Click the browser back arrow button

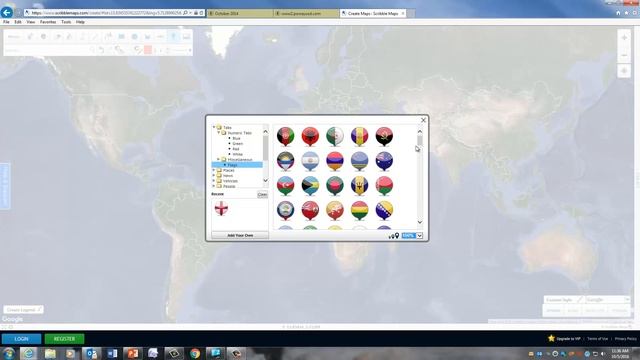click(x=7, y=12)
